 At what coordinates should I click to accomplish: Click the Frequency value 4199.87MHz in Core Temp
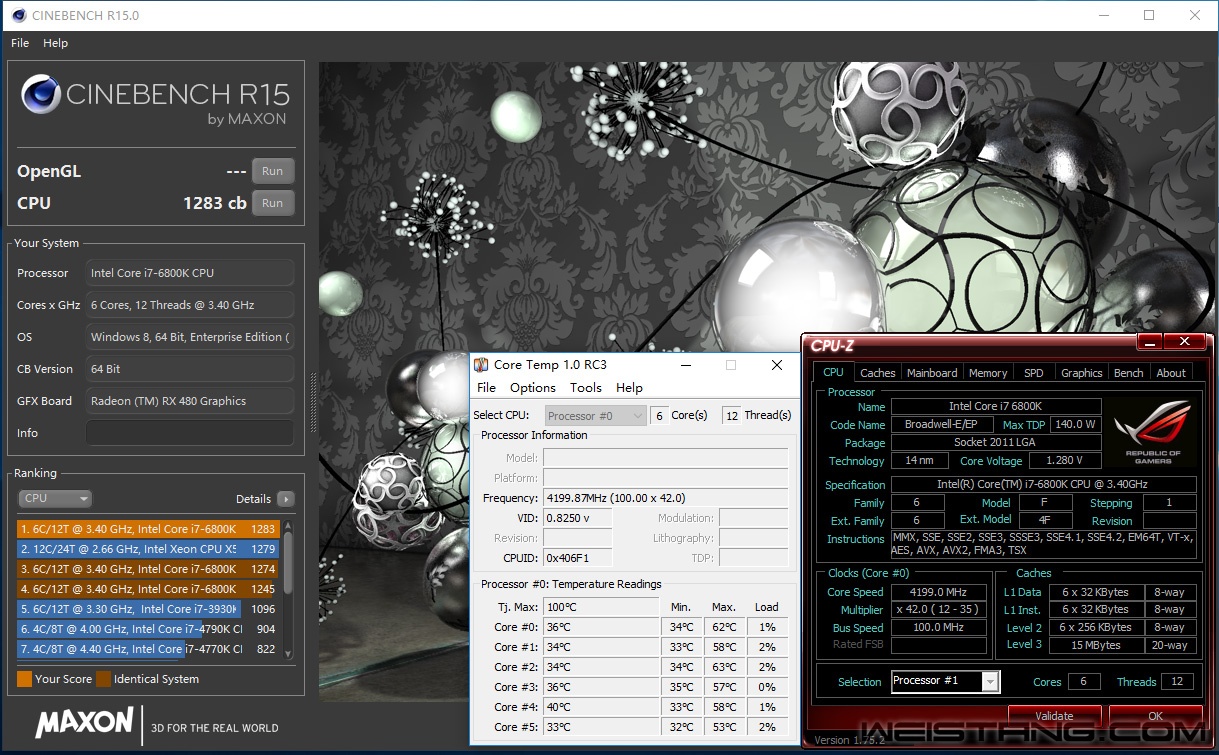click(x=666, y=498)
